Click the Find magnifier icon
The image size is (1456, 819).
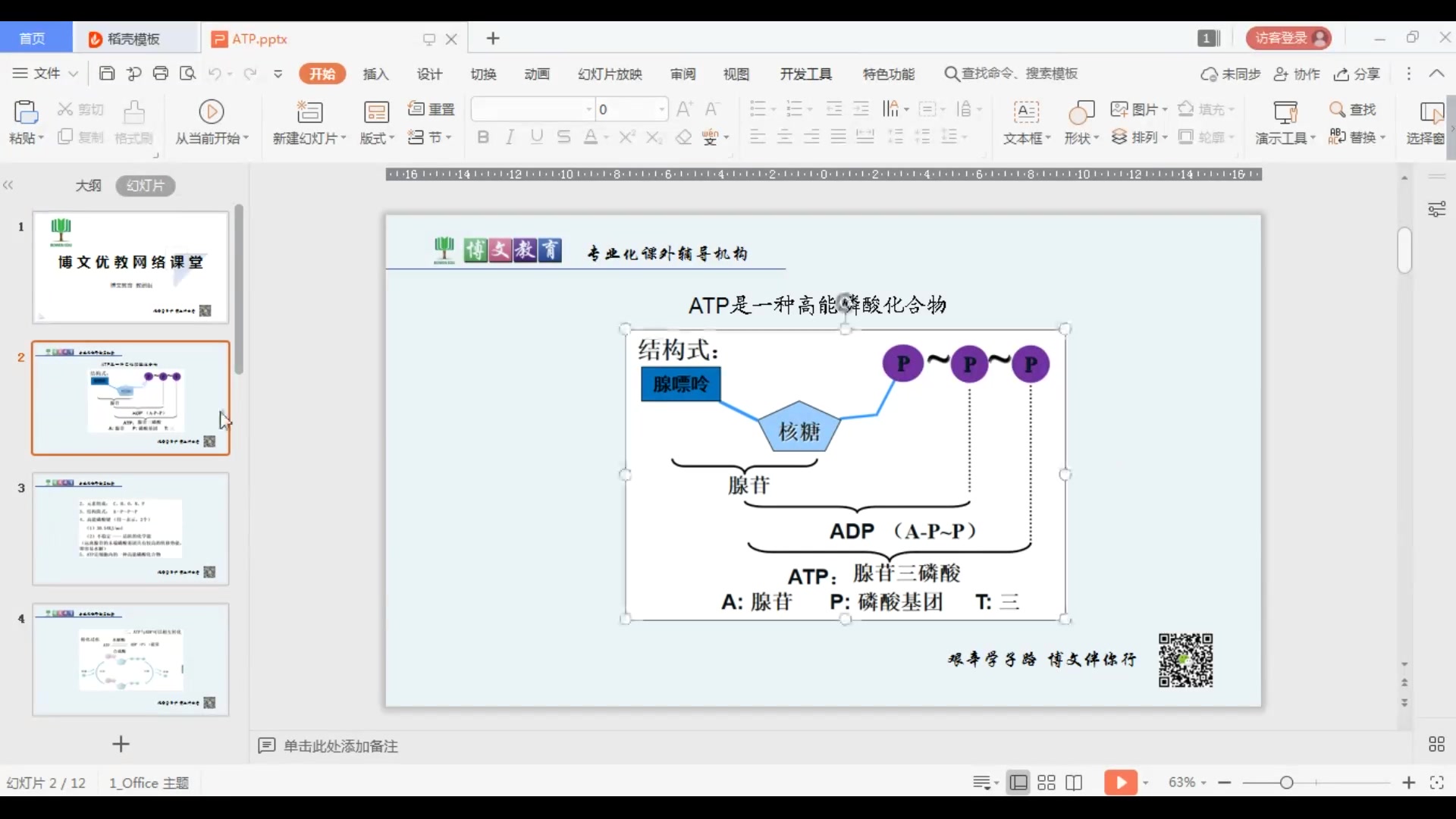[1338, 109]
